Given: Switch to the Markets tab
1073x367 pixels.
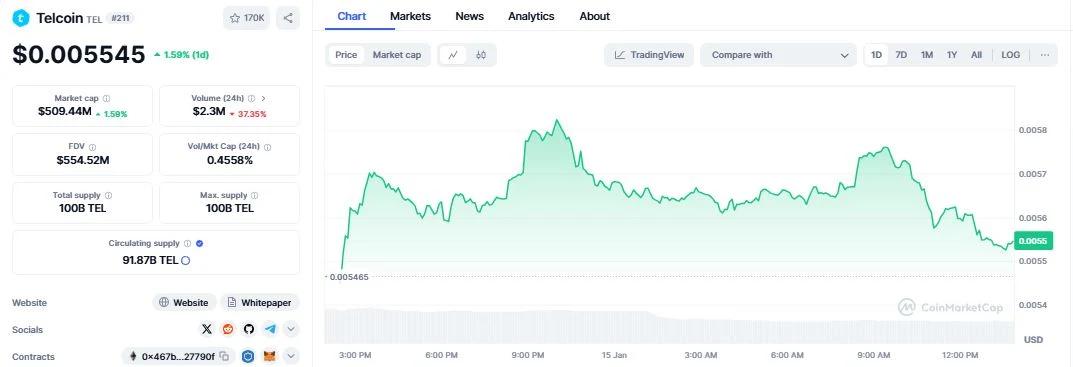Looking at the screenshot, I should [x=411, y=16].
